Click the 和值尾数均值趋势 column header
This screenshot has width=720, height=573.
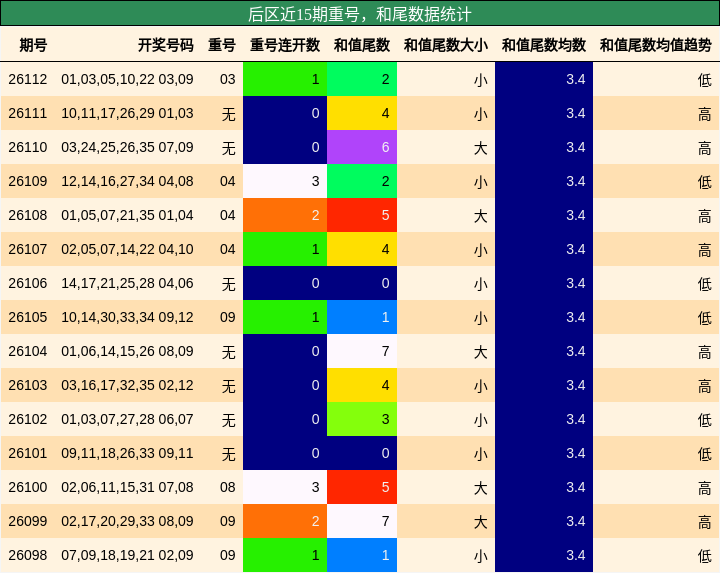[656, 45]
